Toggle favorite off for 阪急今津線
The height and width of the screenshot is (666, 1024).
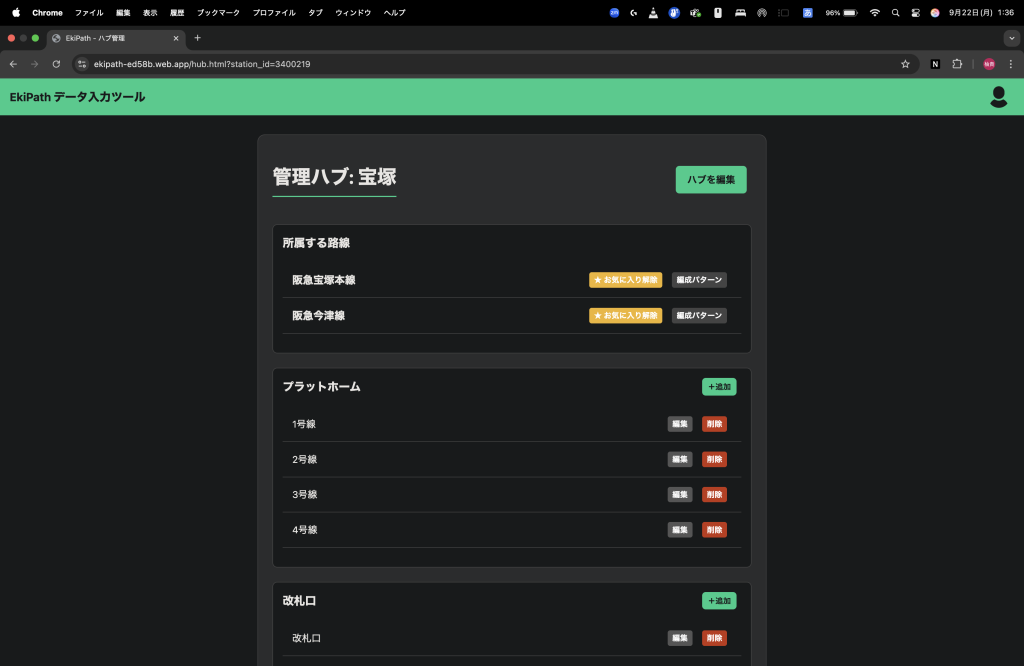625,316
